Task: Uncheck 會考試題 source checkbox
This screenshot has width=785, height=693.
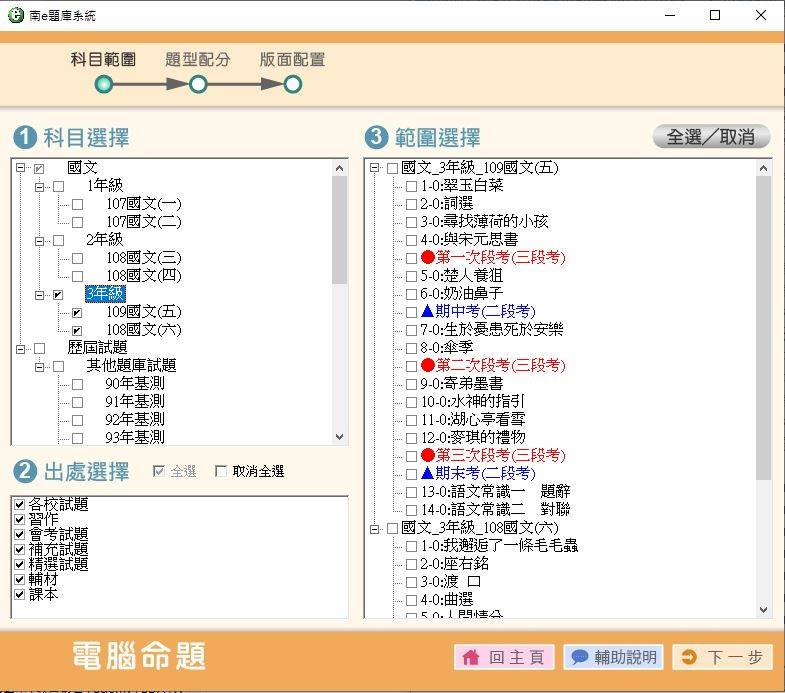Action: (20, 534)
